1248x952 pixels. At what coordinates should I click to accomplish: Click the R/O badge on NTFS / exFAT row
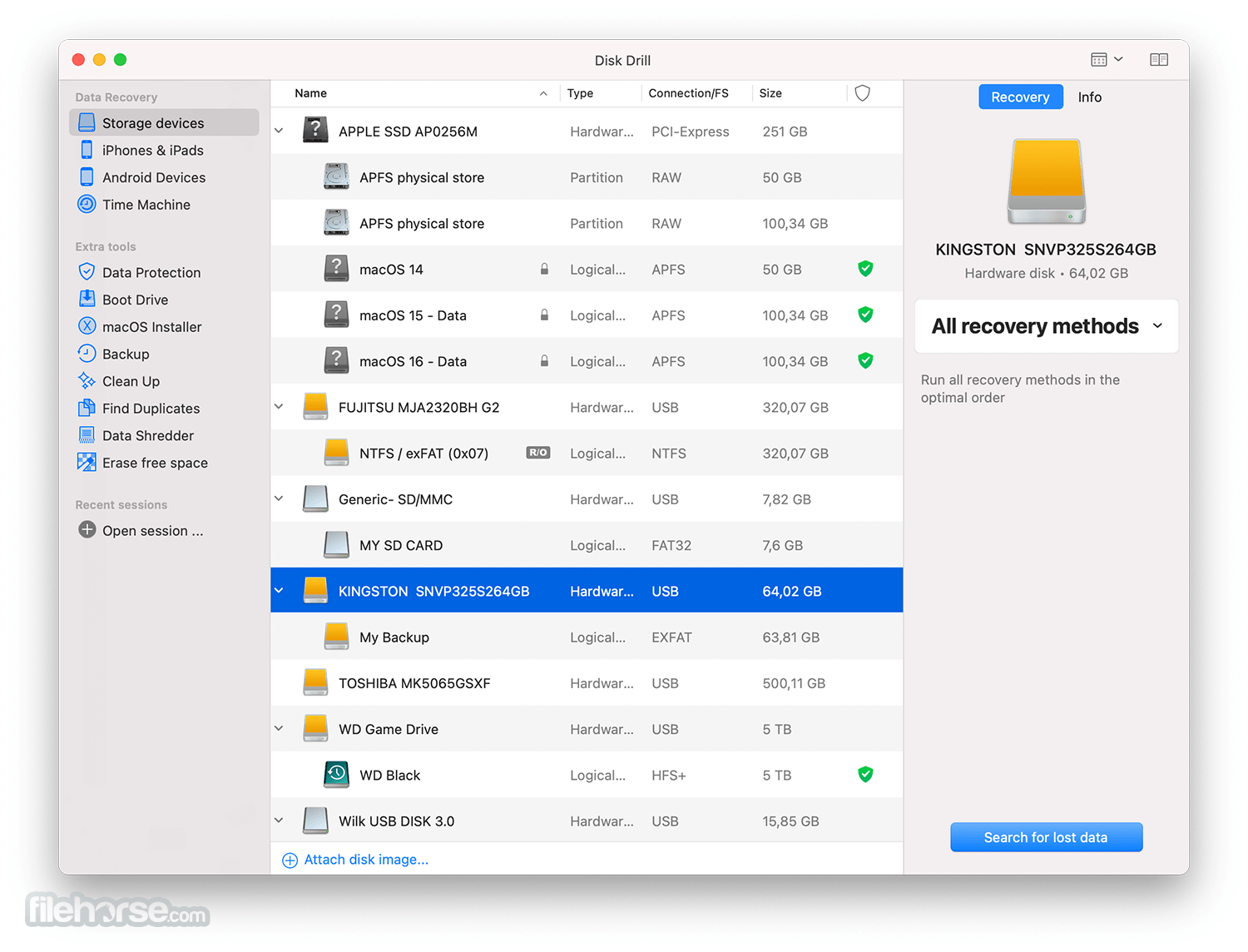[538, 453]
